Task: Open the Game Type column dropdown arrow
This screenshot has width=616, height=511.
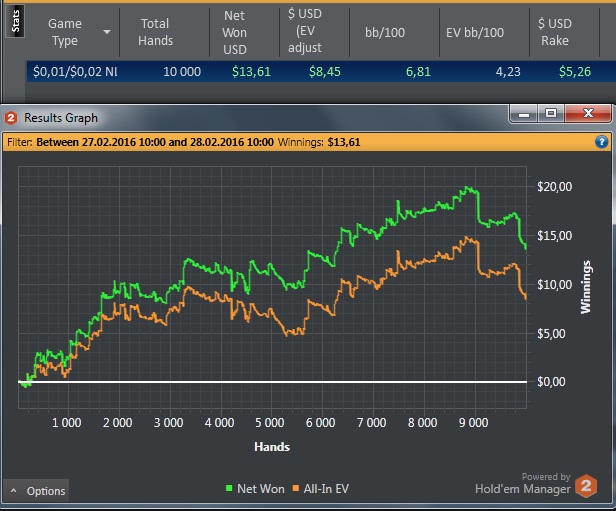Action: click(107, 32)
